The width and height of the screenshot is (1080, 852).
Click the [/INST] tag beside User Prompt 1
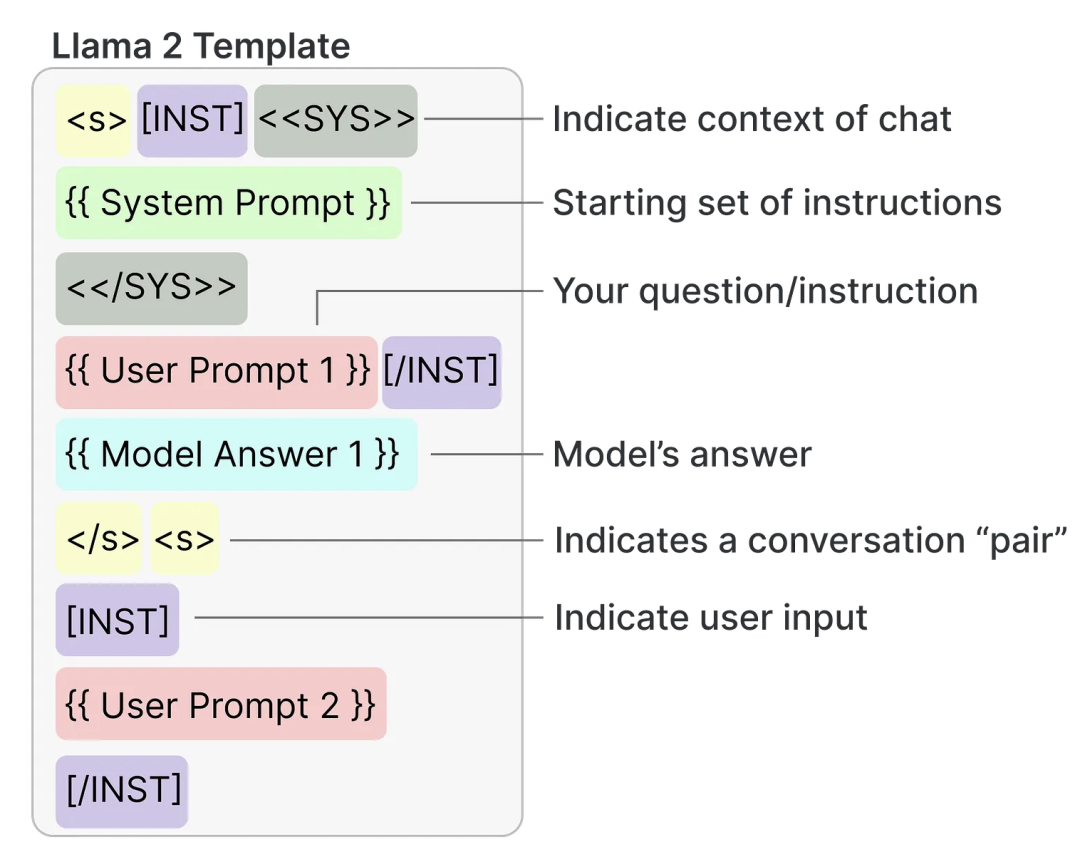[441, 371]
